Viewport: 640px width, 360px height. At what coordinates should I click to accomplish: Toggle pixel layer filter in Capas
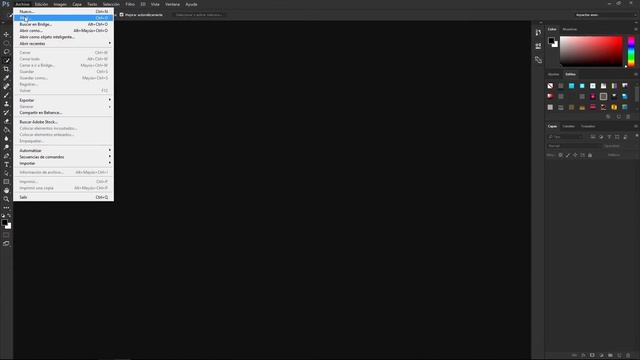coord(593,137)
